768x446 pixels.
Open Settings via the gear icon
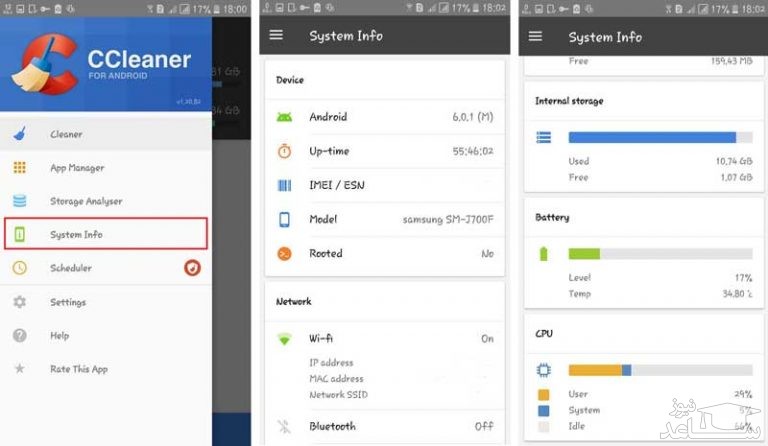click(x=19, y=302)
